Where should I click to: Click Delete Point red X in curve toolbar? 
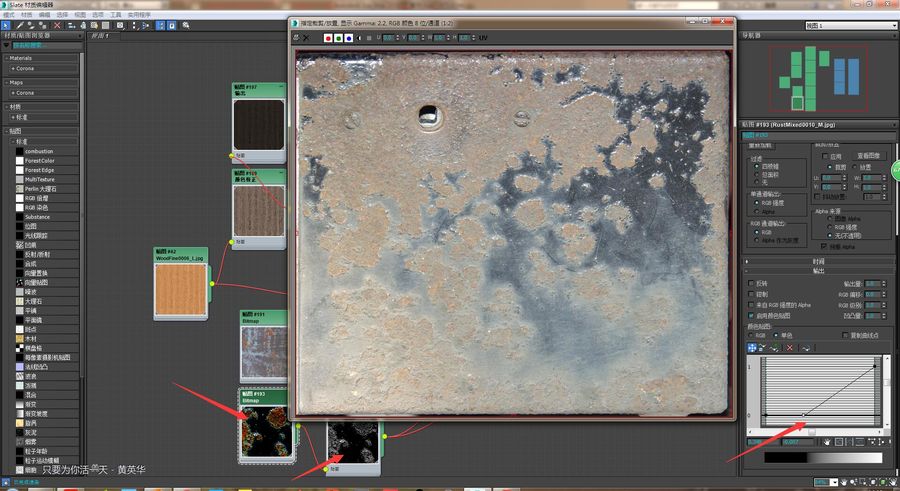click(789, 347)
